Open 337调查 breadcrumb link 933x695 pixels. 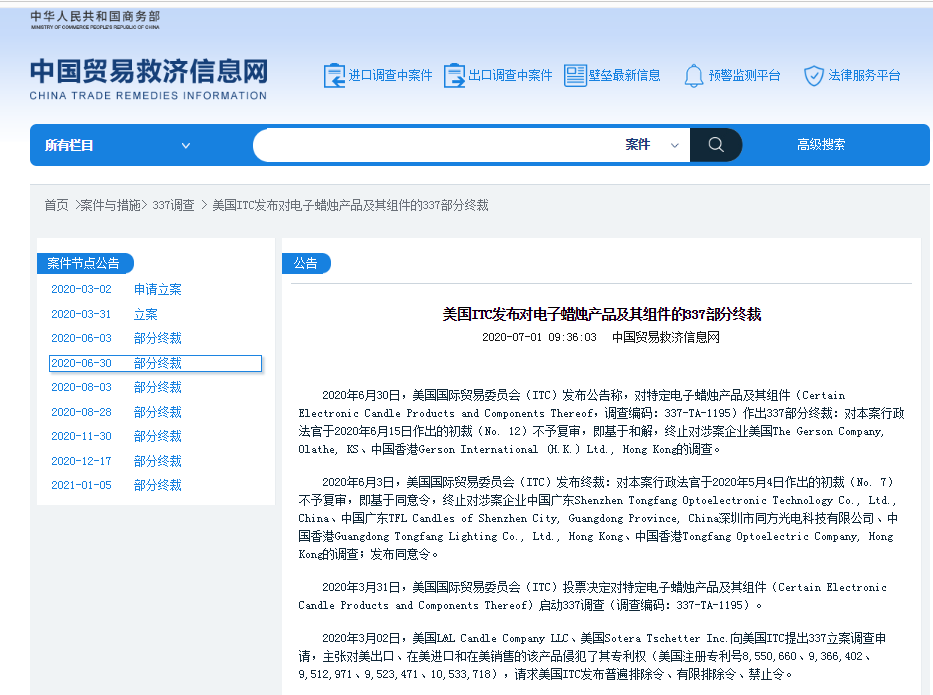point(173,205)
